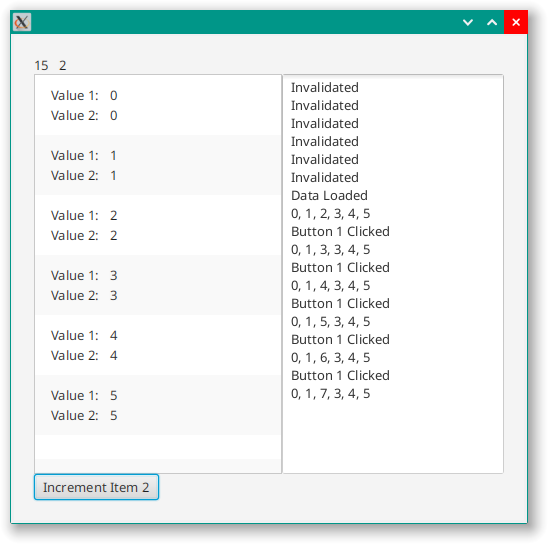Select the log line 0, 1, 2, 3, 4, 5
Screen dimensions: 548x544
tap(331, 213)
